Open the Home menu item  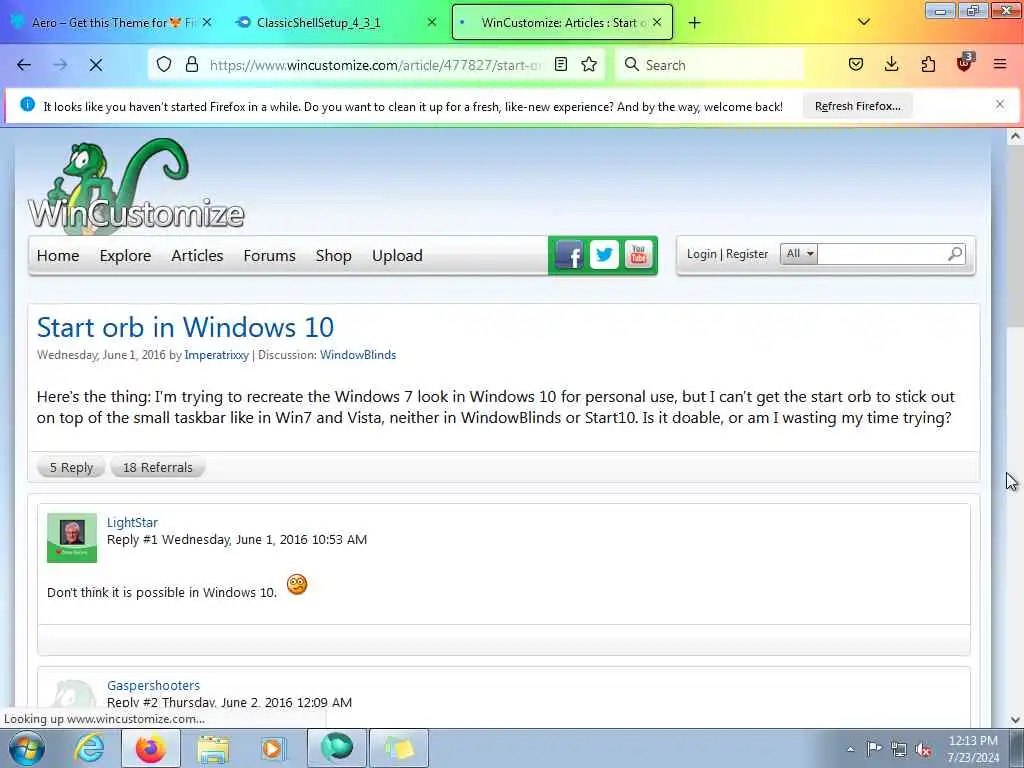58,255
